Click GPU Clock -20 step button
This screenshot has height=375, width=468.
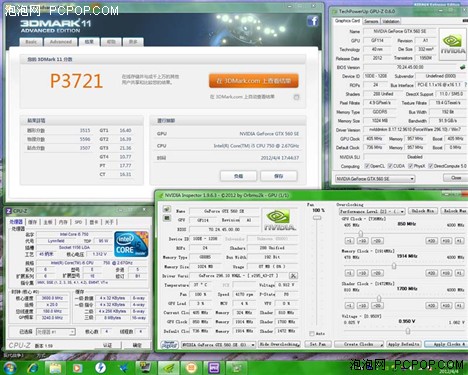[377, 241]
